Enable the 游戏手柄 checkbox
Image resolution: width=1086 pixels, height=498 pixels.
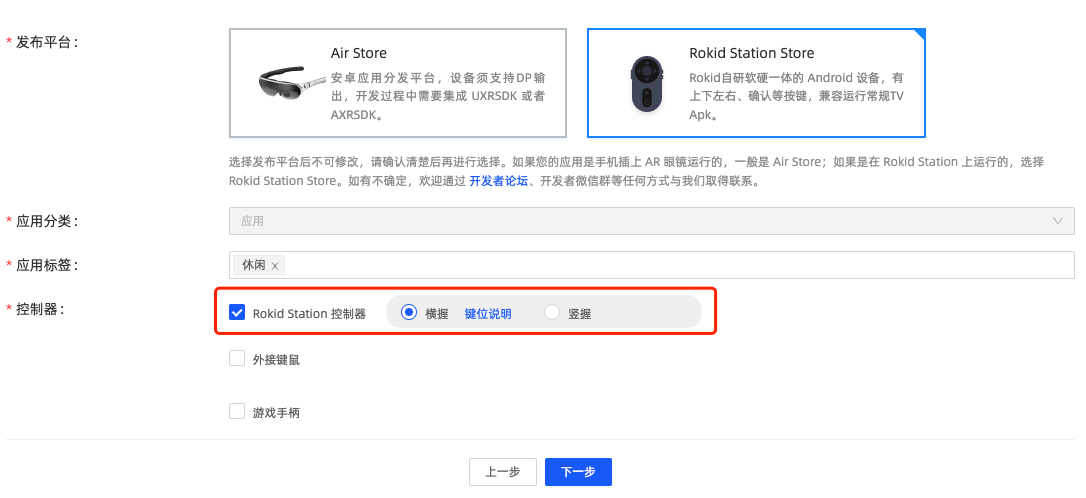point(237,411)
